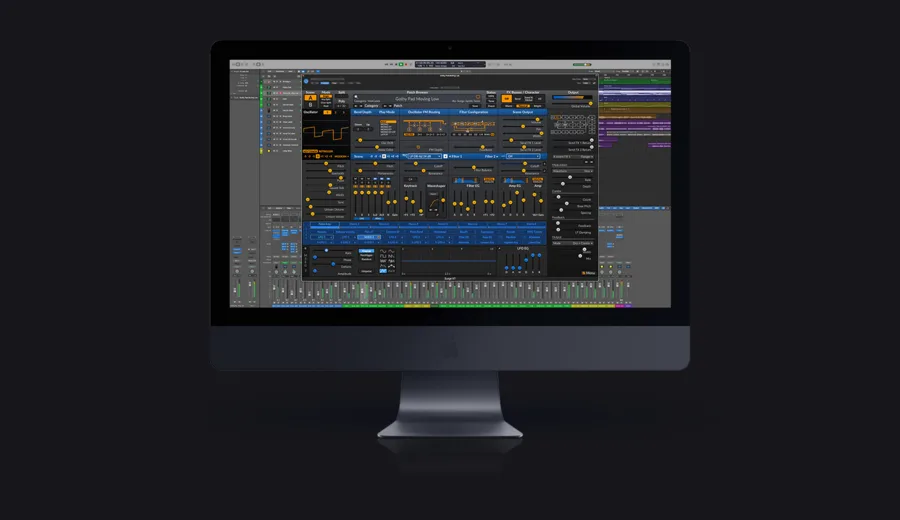900x520 pixels.
Task: Click the Store patch button
Action: point(475,106)
